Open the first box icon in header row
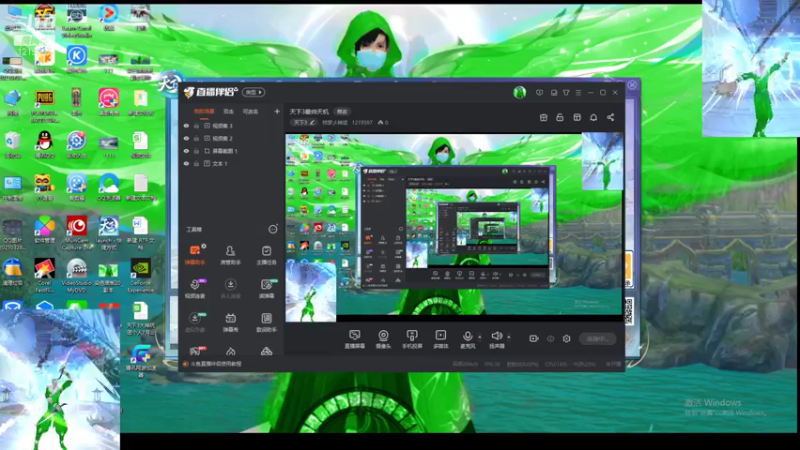Image resolution: width=800 pixels, height=450 pixels. (x=543, y=117)
